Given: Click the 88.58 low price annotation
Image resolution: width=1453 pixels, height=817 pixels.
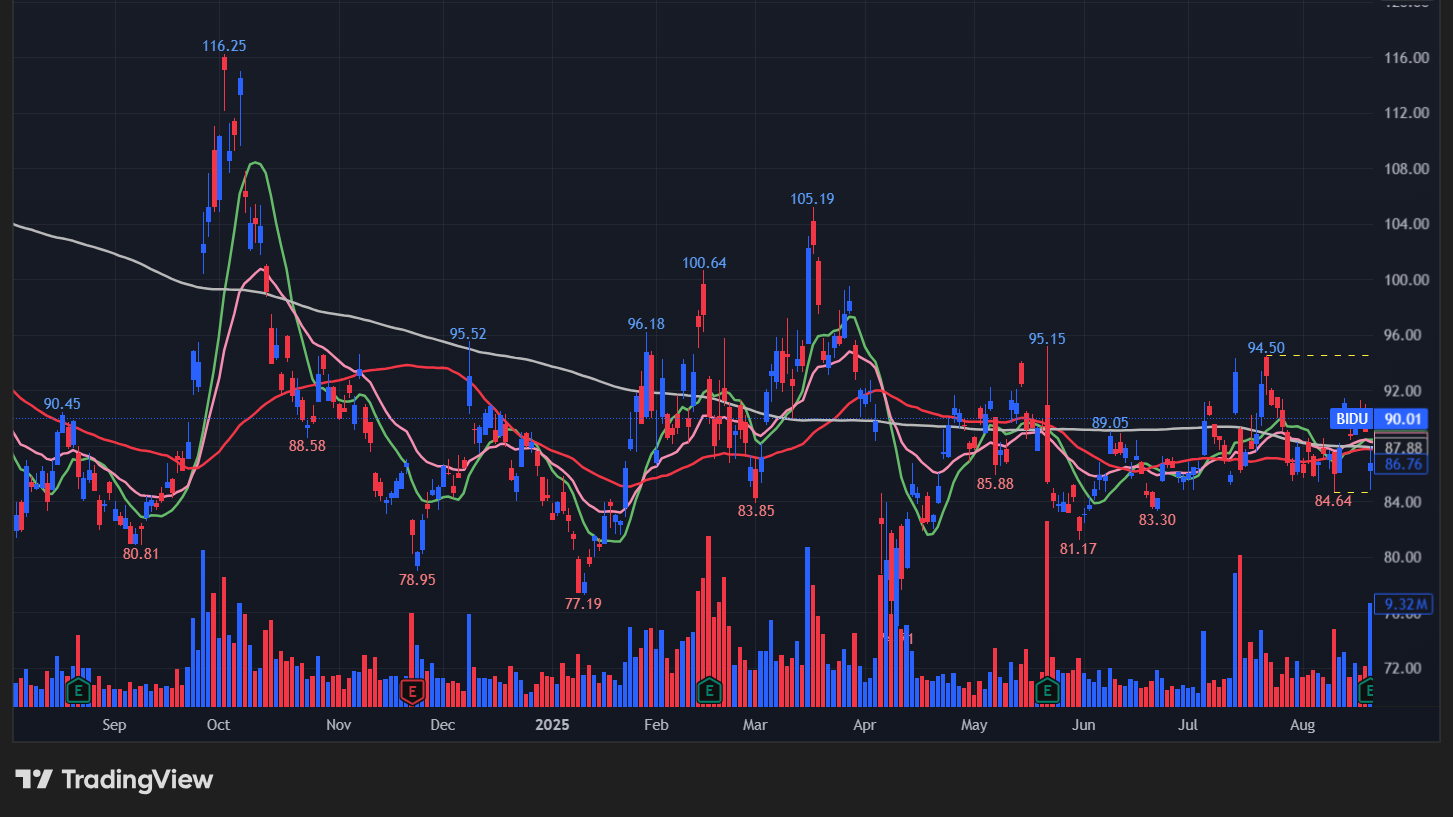Looking at the screenshot, I should [x=307, y=446].
